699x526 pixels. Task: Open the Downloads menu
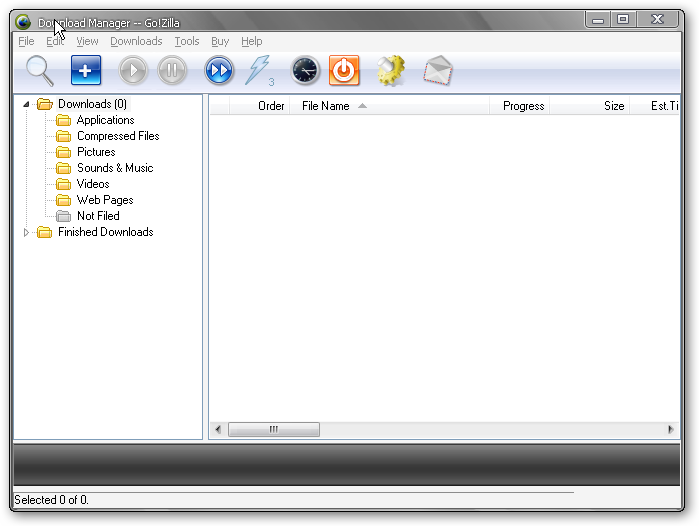coord(136,41)
